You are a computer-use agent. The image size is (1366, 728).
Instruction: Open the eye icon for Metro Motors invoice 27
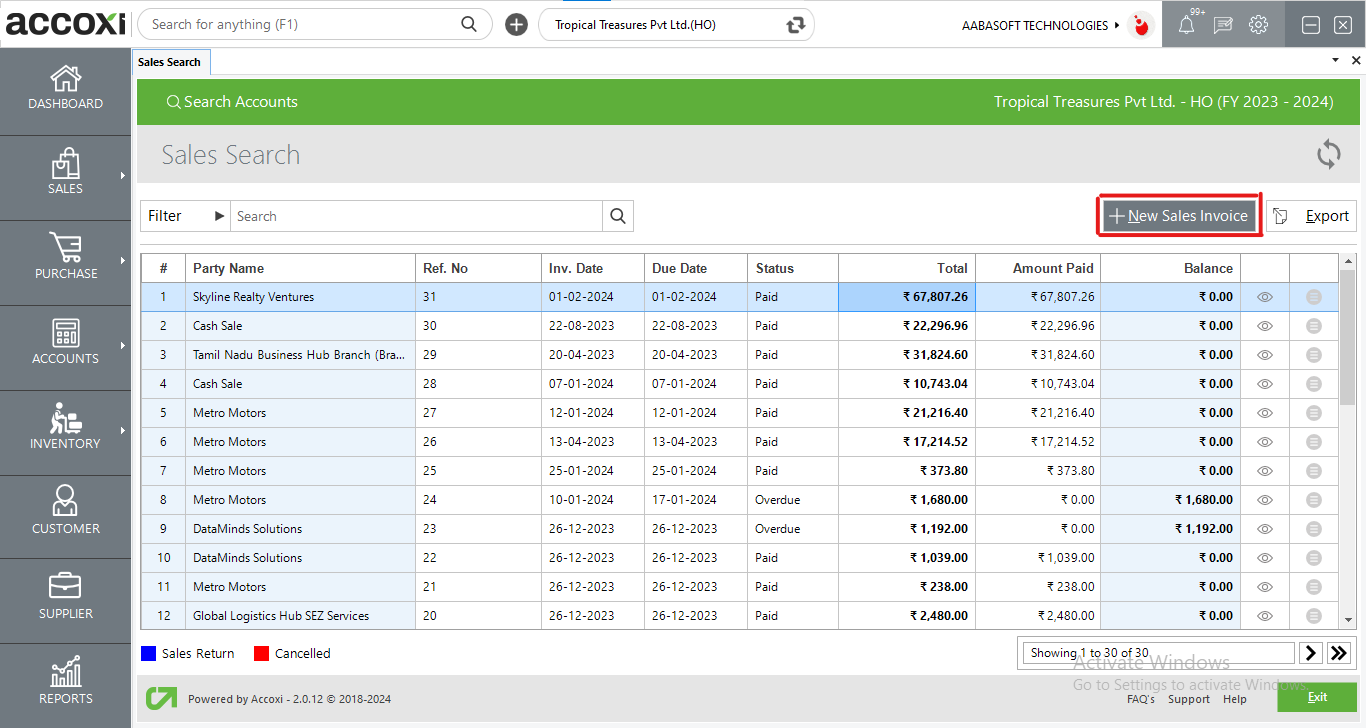[1264, 412]
